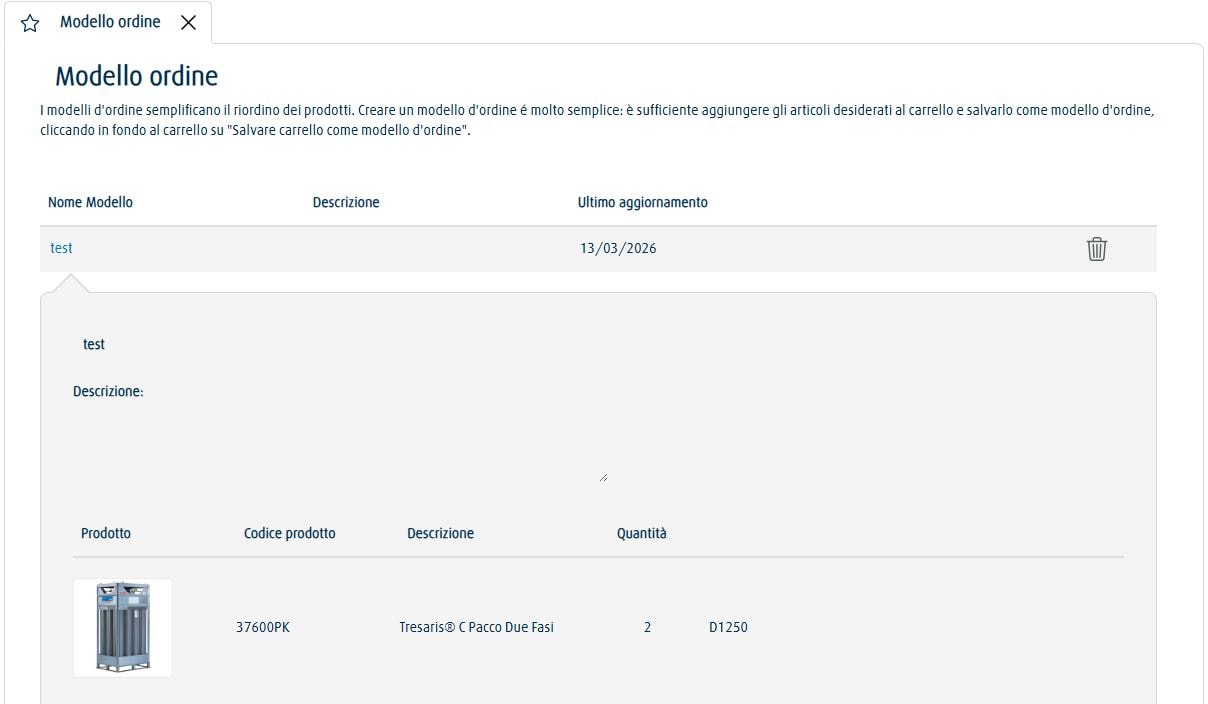Click the test model name field in details
Screen dimensions: 1208x704
(x=94, y=344)
